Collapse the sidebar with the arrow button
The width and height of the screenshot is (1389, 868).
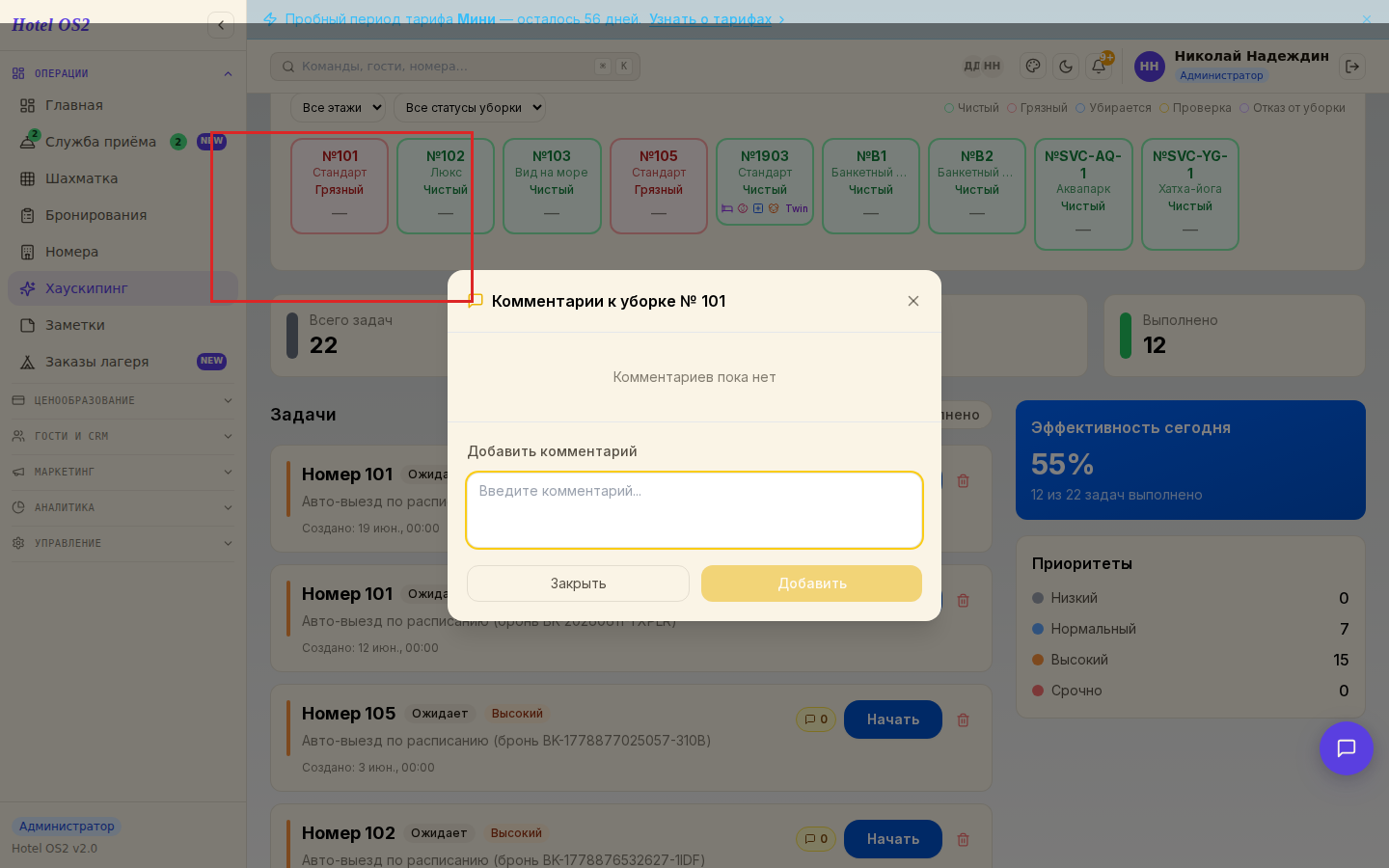[221, 25]
